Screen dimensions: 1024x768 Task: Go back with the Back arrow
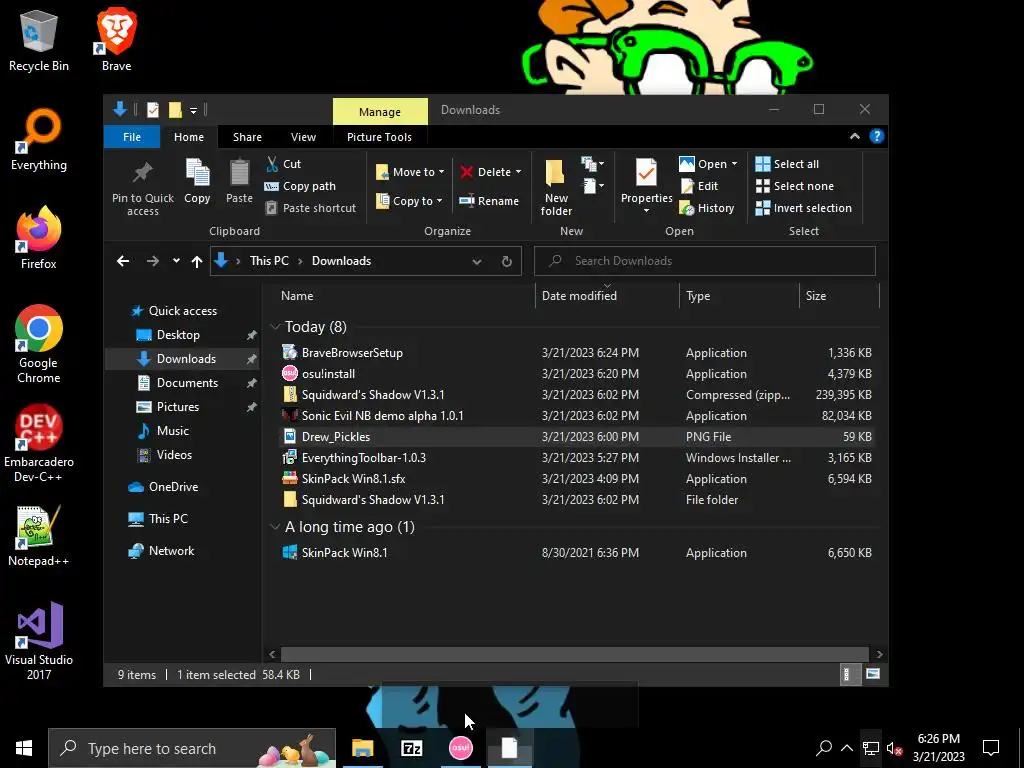[123, 261]
